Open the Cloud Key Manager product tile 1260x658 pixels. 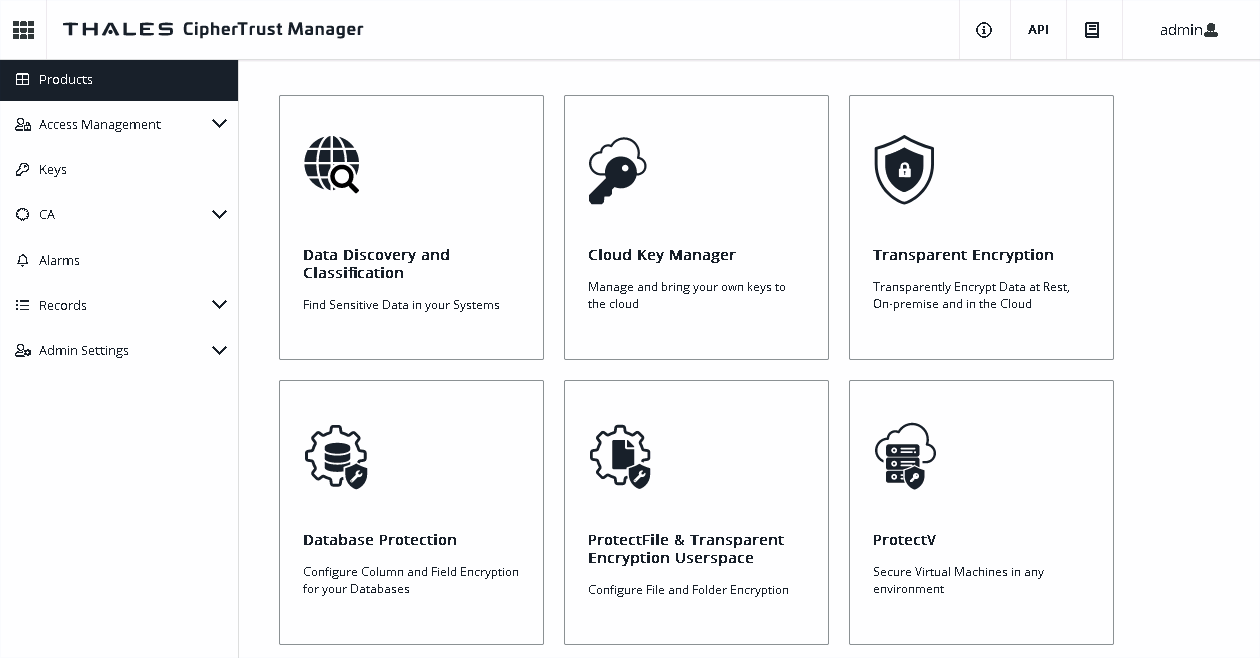coord(696,227)
